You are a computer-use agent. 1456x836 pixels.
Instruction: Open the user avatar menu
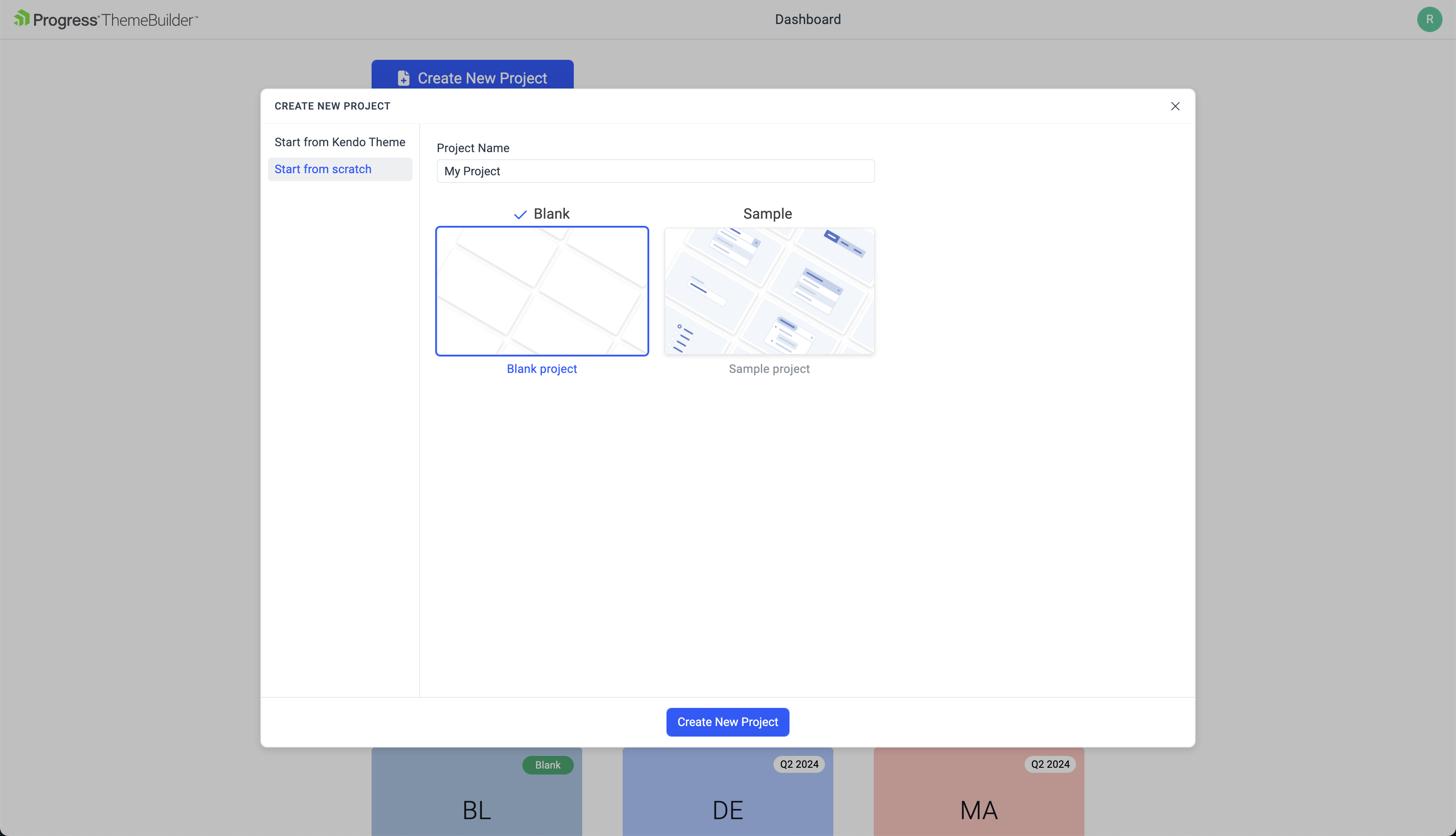click(1429, 19)
